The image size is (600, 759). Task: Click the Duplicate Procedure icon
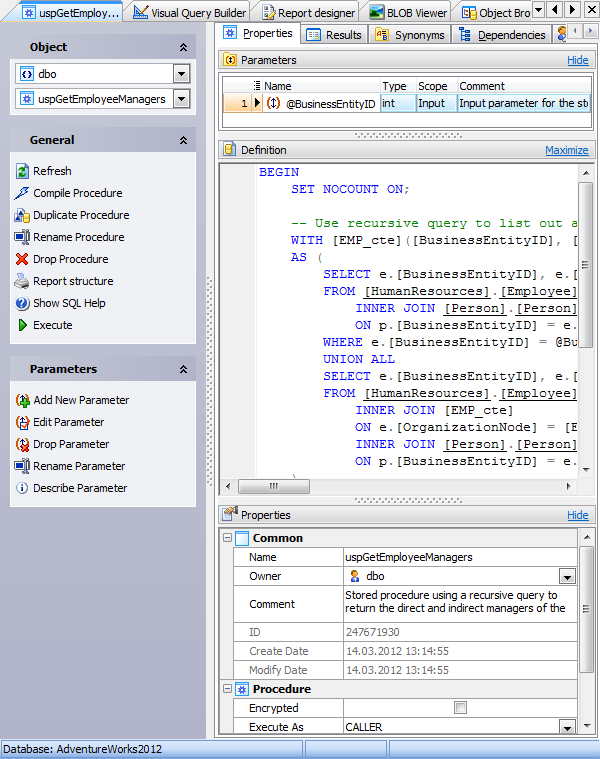tap(23, 215)
